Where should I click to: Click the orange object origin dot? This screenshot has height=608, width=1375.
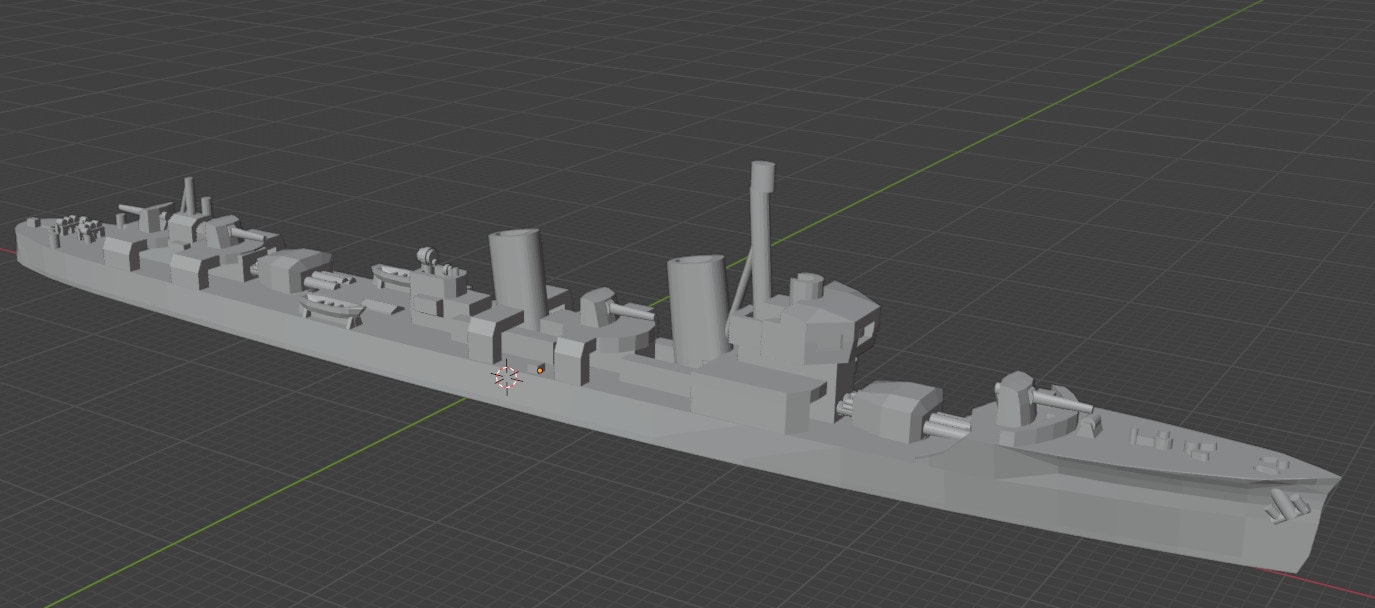[x=541, y=371]
